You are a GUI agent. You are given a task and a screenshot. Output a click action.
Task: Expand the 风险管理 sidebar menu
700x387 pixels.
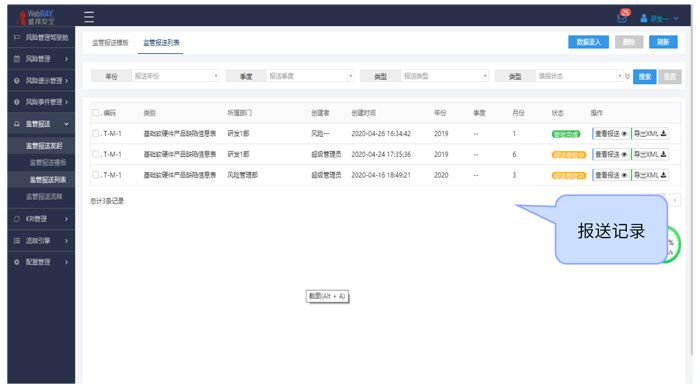(41, 59)
